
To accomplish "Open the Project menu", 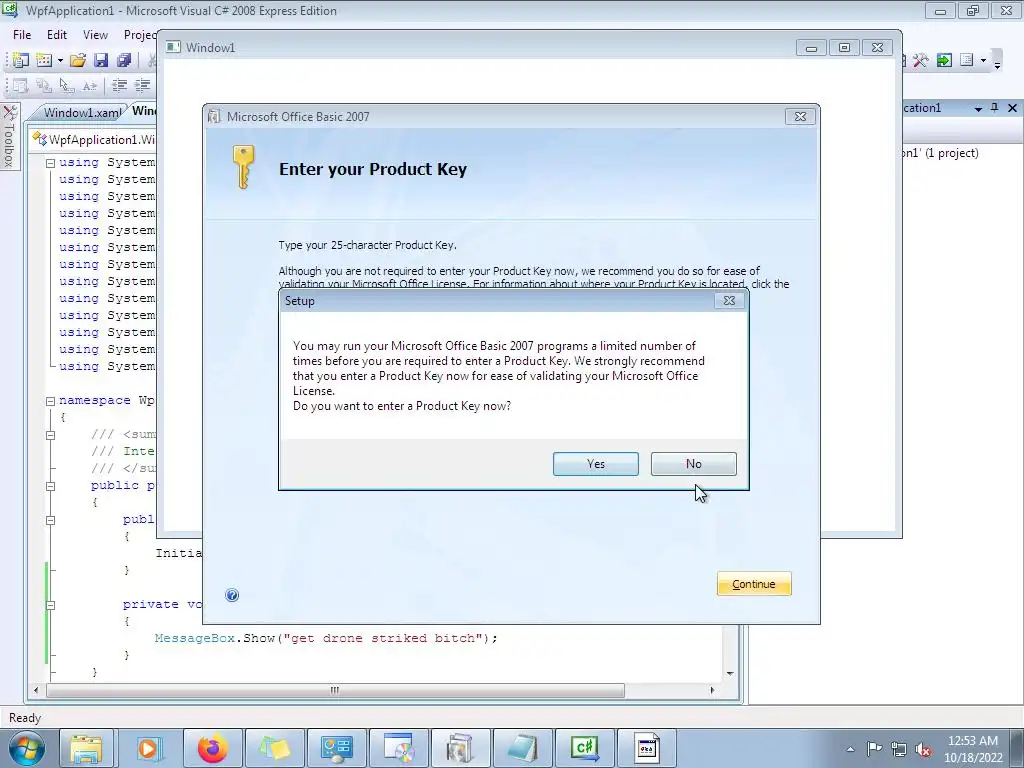I will [139, 35].
